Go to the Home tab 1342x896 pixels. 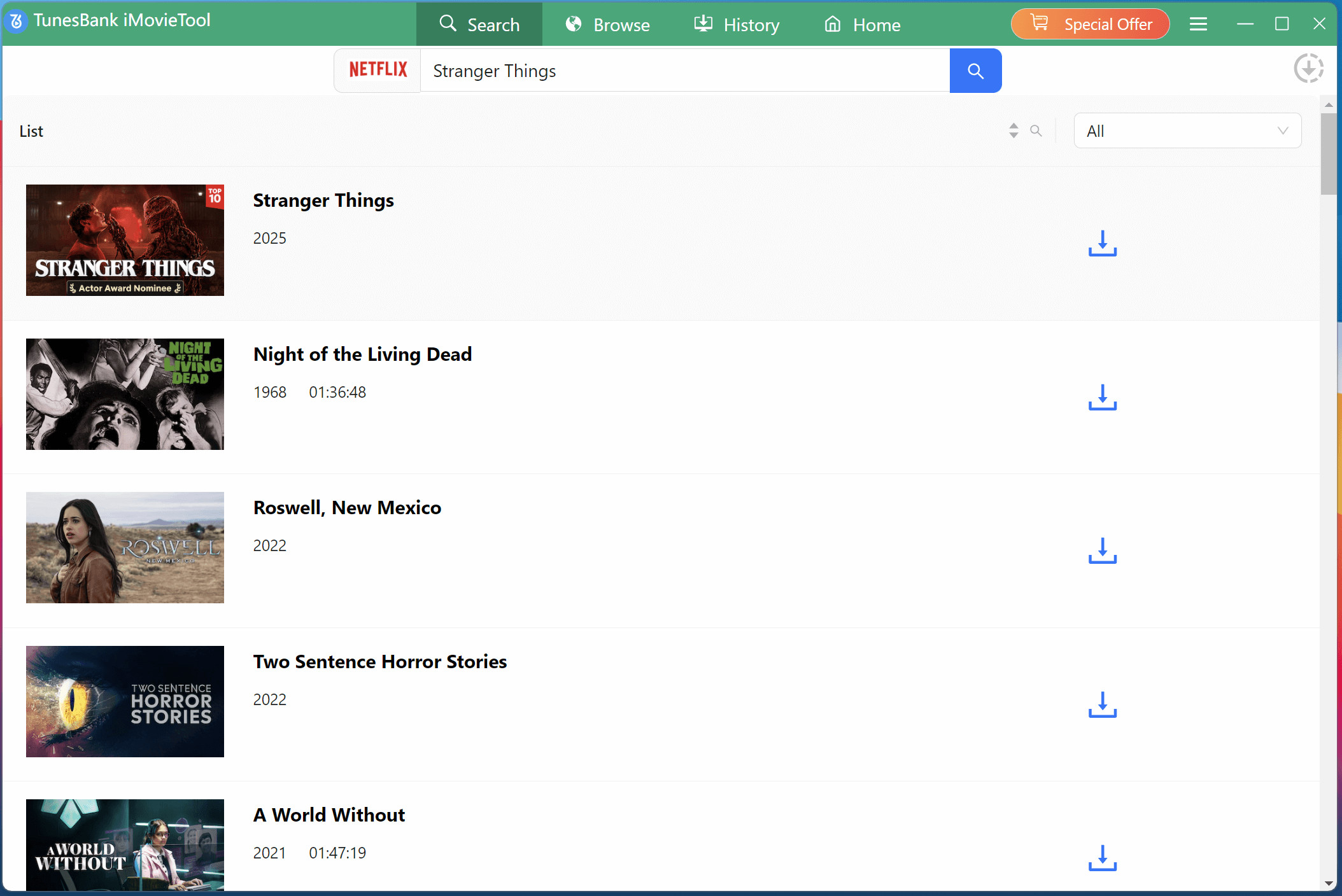pyautogui.click(x=863, y=25)
